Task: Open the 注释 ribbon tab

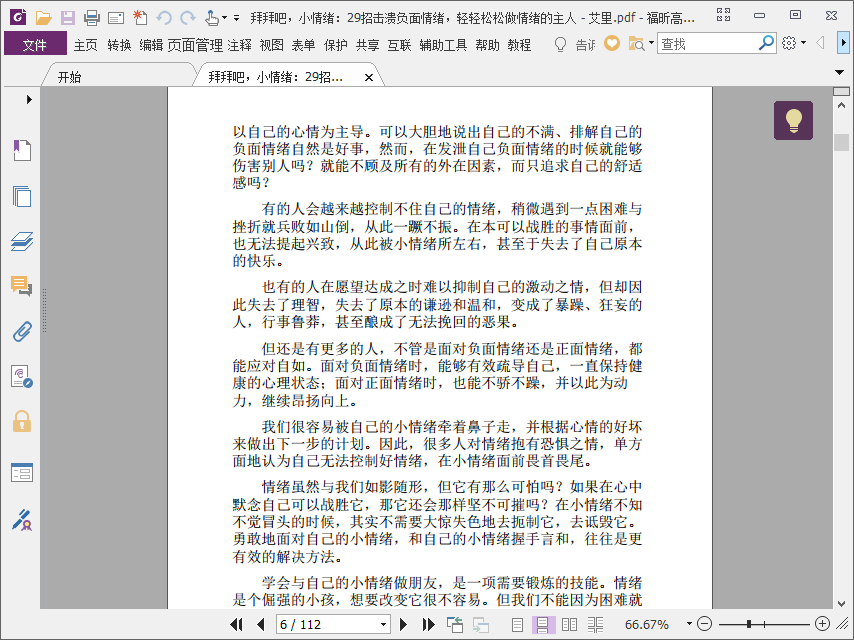Action: point(240,45)
